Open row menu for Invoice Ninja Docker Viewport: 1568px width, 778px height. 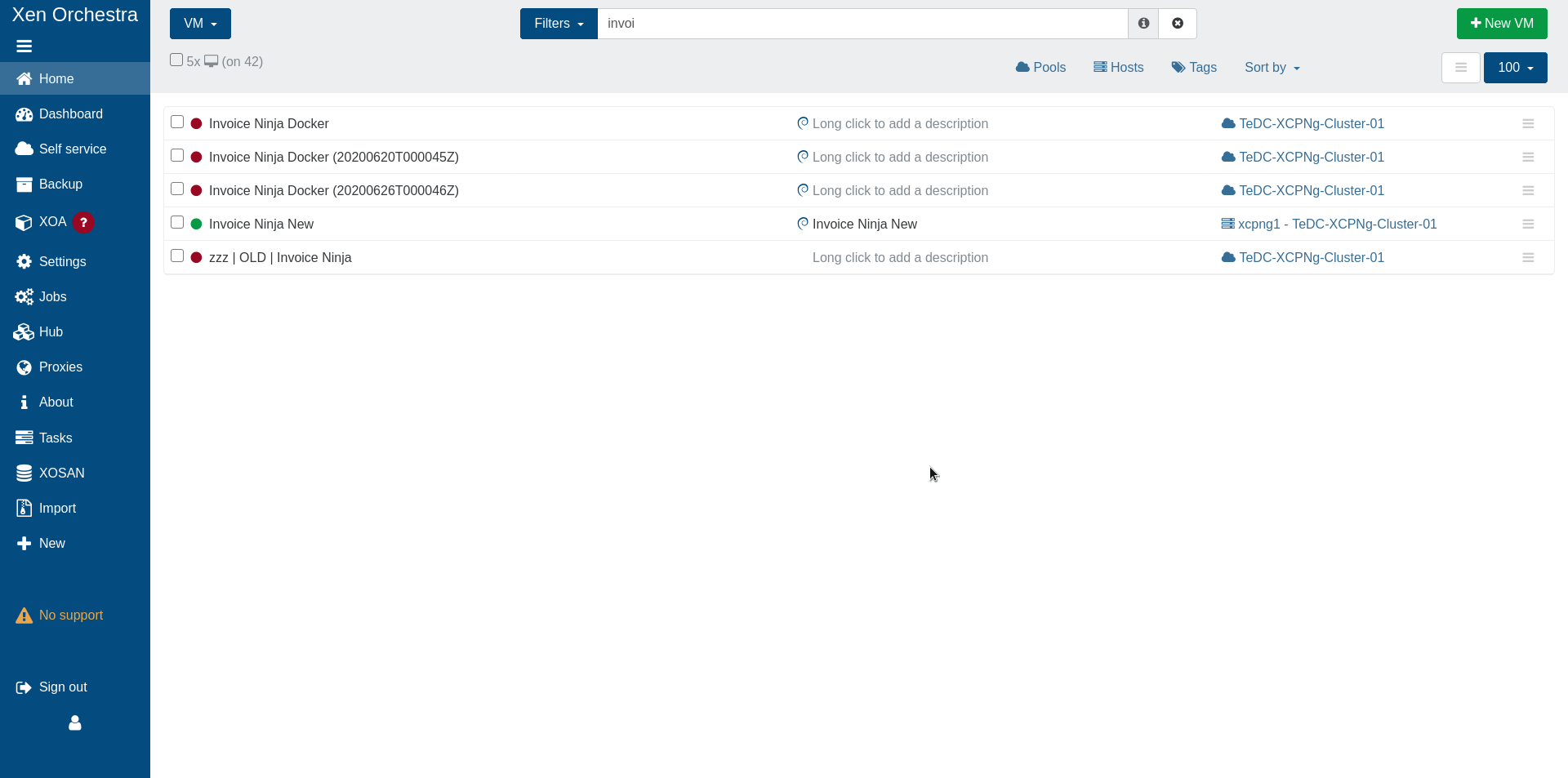click(1528, 124)
